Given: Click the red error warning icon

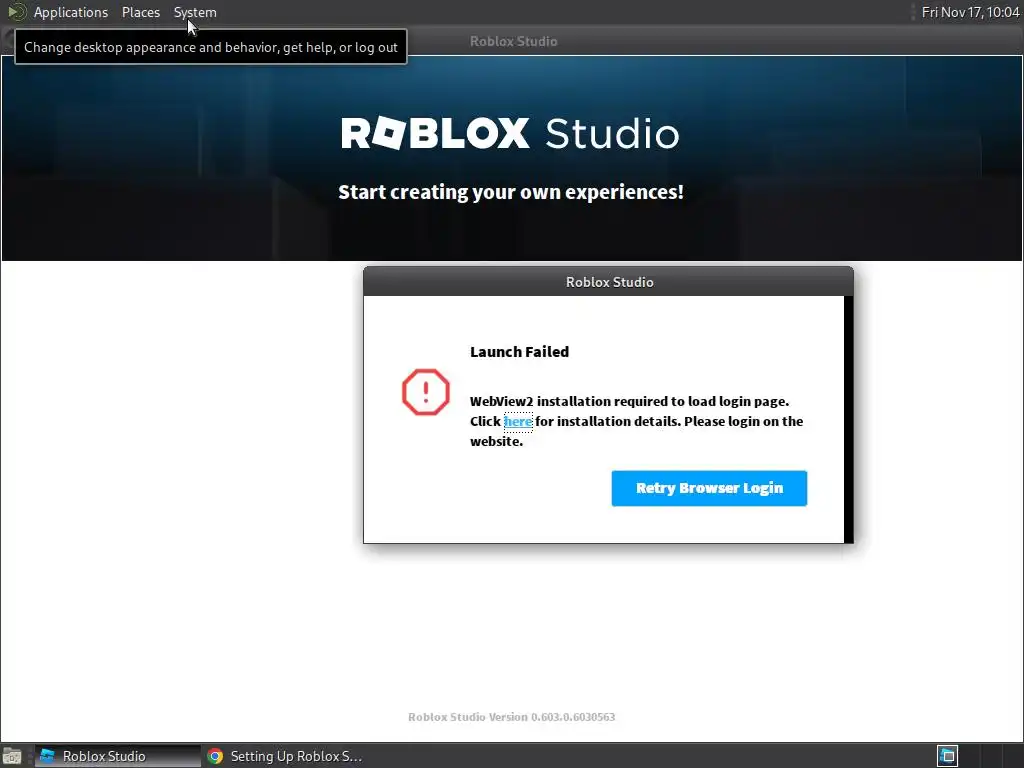Looking at the screenshot, I should (x=426, y=392).
